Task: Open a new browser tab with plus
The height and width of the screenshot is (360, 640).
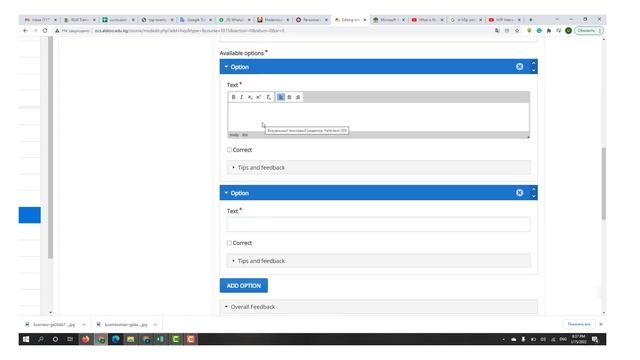Action: 531,20
